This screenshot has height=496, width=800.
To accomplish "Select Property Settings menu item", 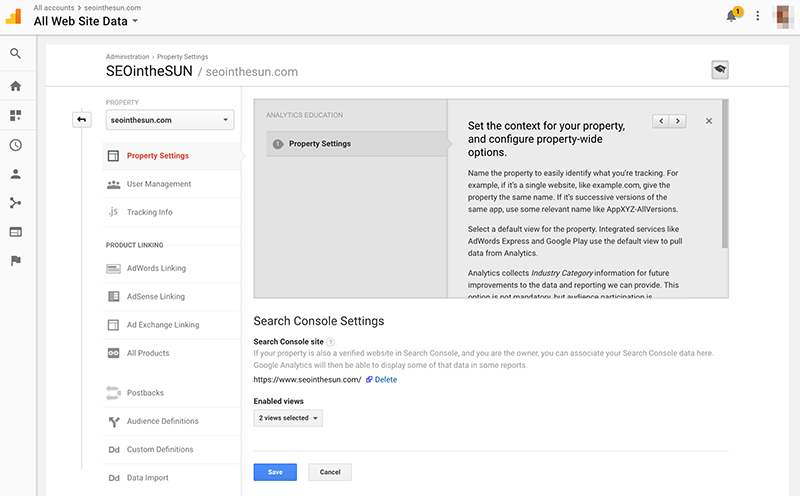I will tap(171, 156).
